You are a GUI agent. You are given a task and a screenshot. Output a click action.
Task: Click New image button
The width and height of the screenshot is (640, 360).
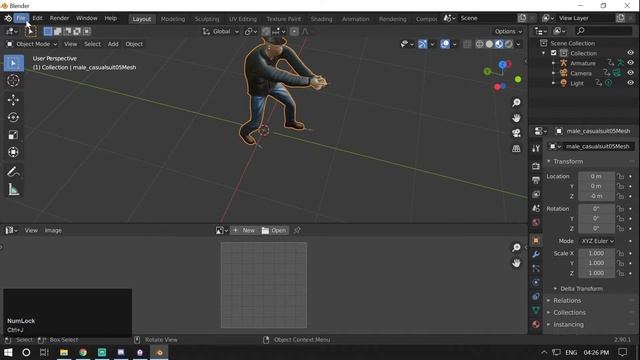click(x=244, y=231)
